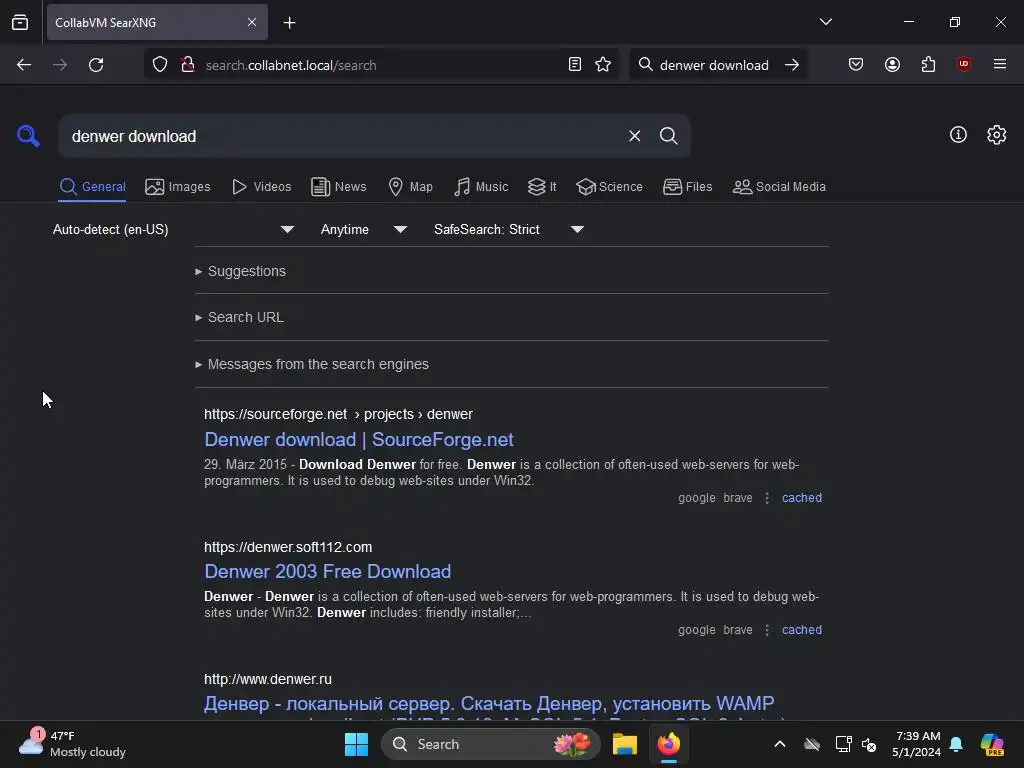Open the SafeSearch Strict dropdown
The width and height of the screenshot is (1024, 768).
coord(509,229)
